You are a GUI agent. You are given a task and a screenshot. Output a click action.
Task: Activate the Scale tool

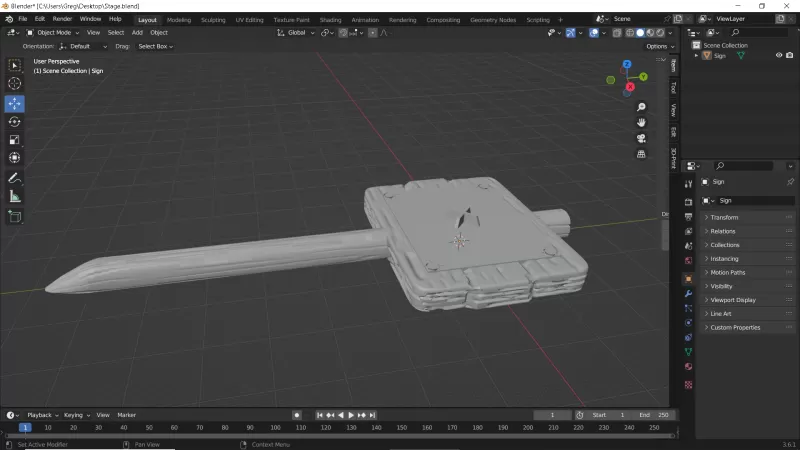pos(15,140)
